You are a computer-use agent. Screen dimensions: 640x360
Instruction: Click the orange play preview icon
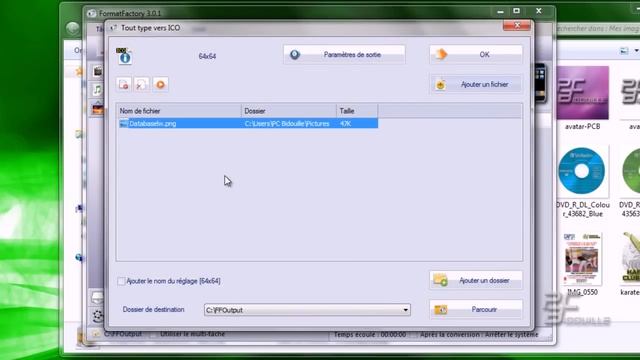160,84
